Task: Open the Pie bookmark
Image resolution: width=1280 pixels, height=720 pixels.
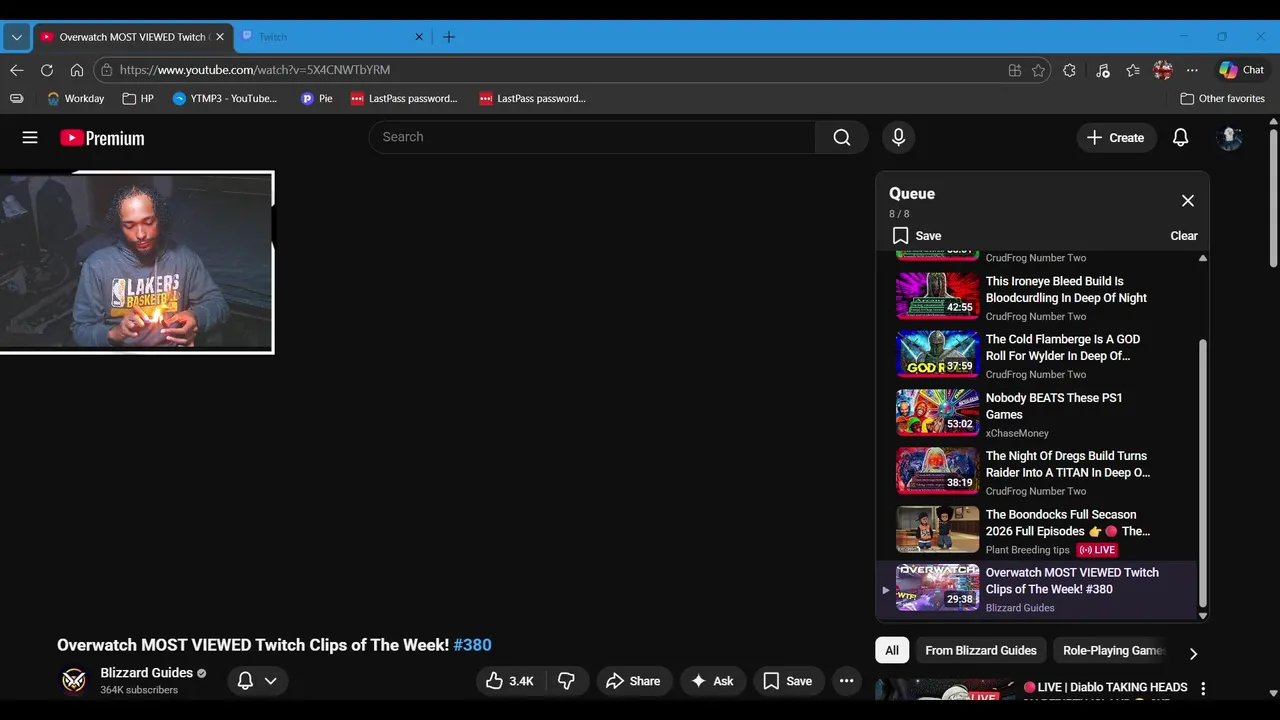Action: (316, 99)
